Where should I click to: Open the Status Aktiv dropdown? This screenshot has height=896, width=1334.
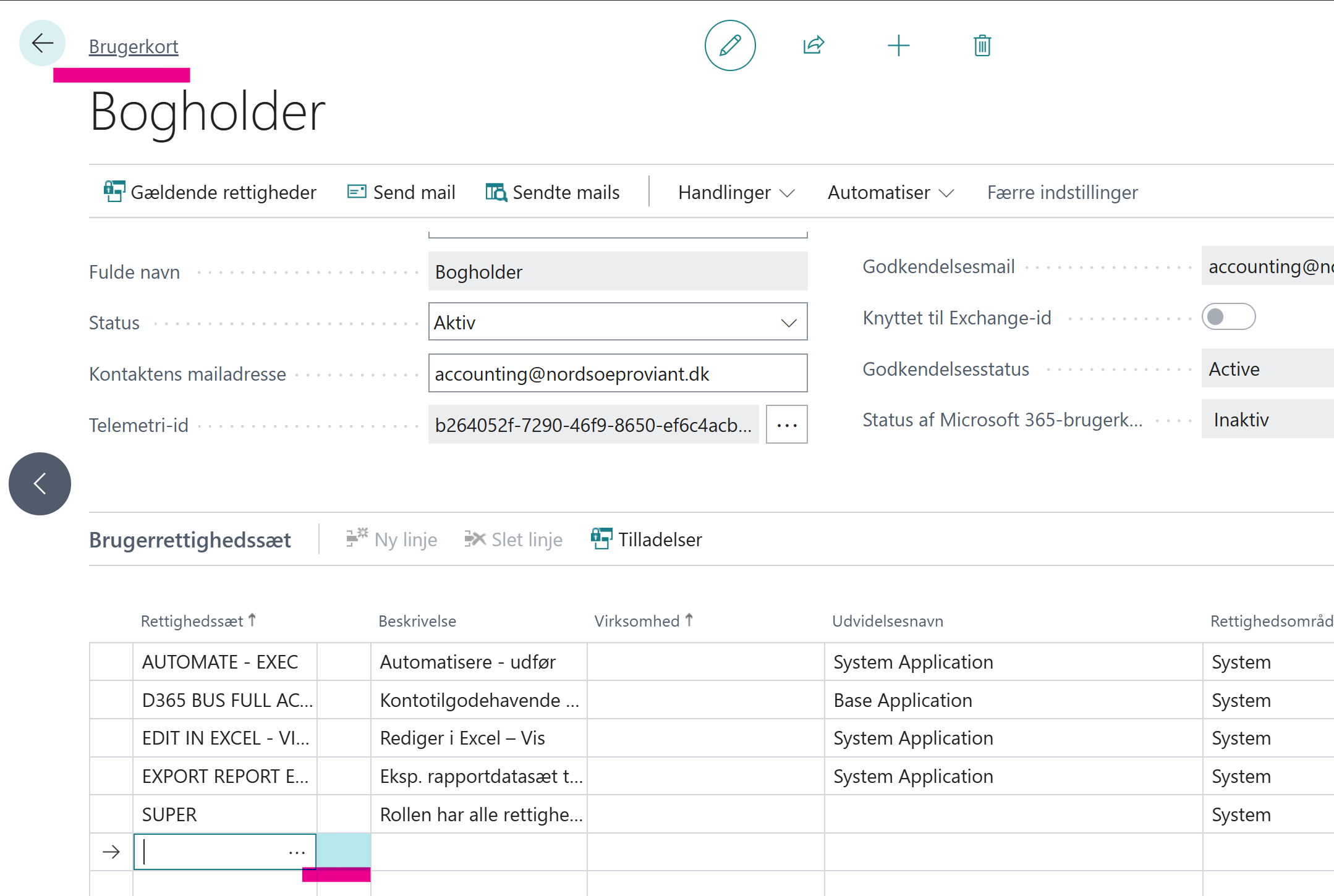tap(618, 322)
